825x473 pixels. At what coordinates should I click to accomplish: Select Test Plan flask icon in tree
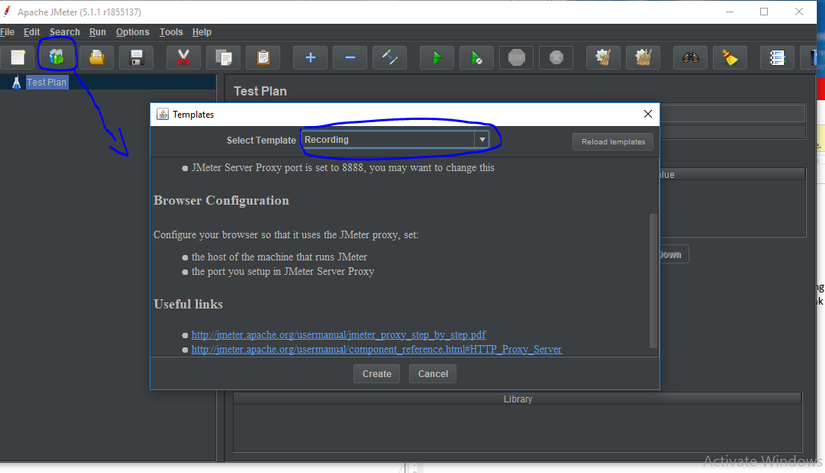click(16, 83)
